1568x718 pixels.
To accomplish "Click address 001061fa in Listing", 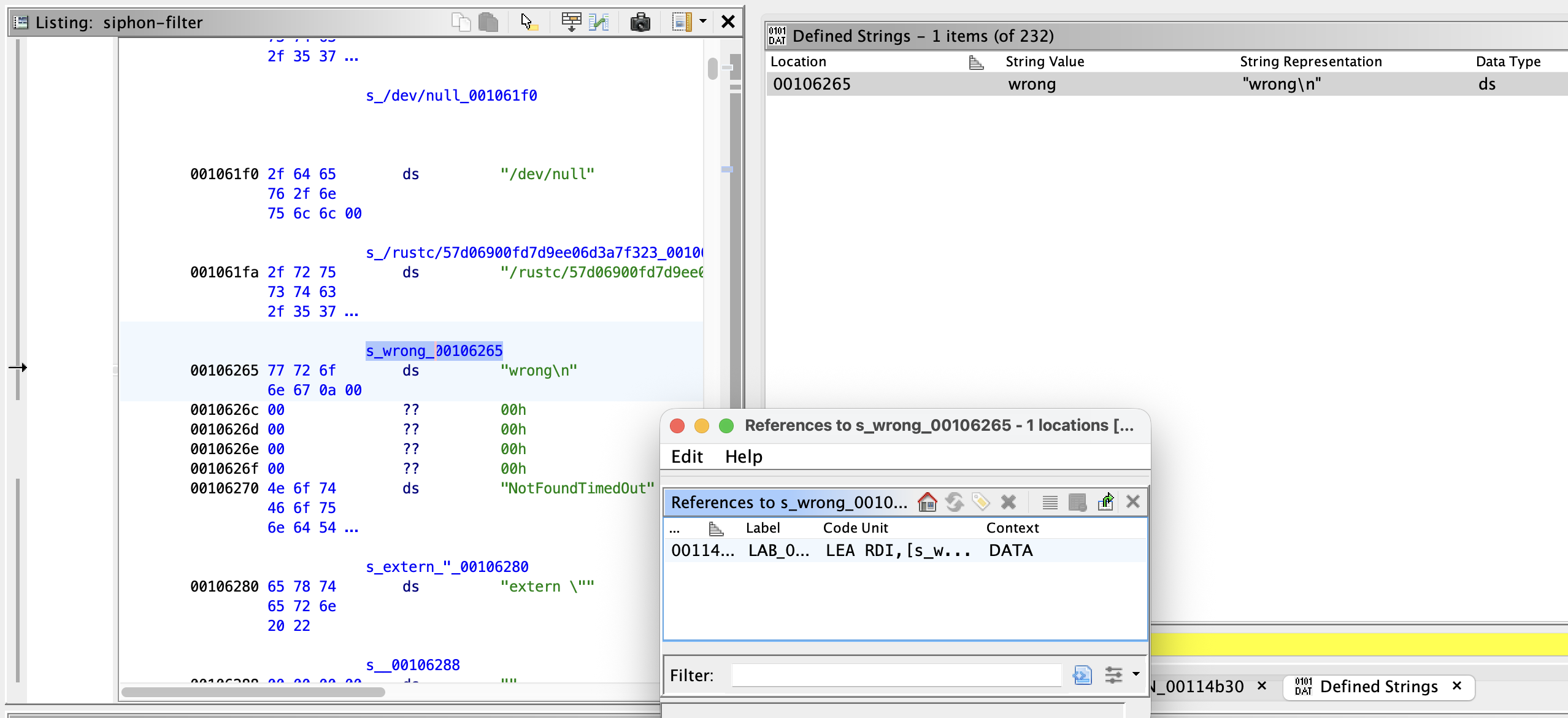I will [225, 272].
